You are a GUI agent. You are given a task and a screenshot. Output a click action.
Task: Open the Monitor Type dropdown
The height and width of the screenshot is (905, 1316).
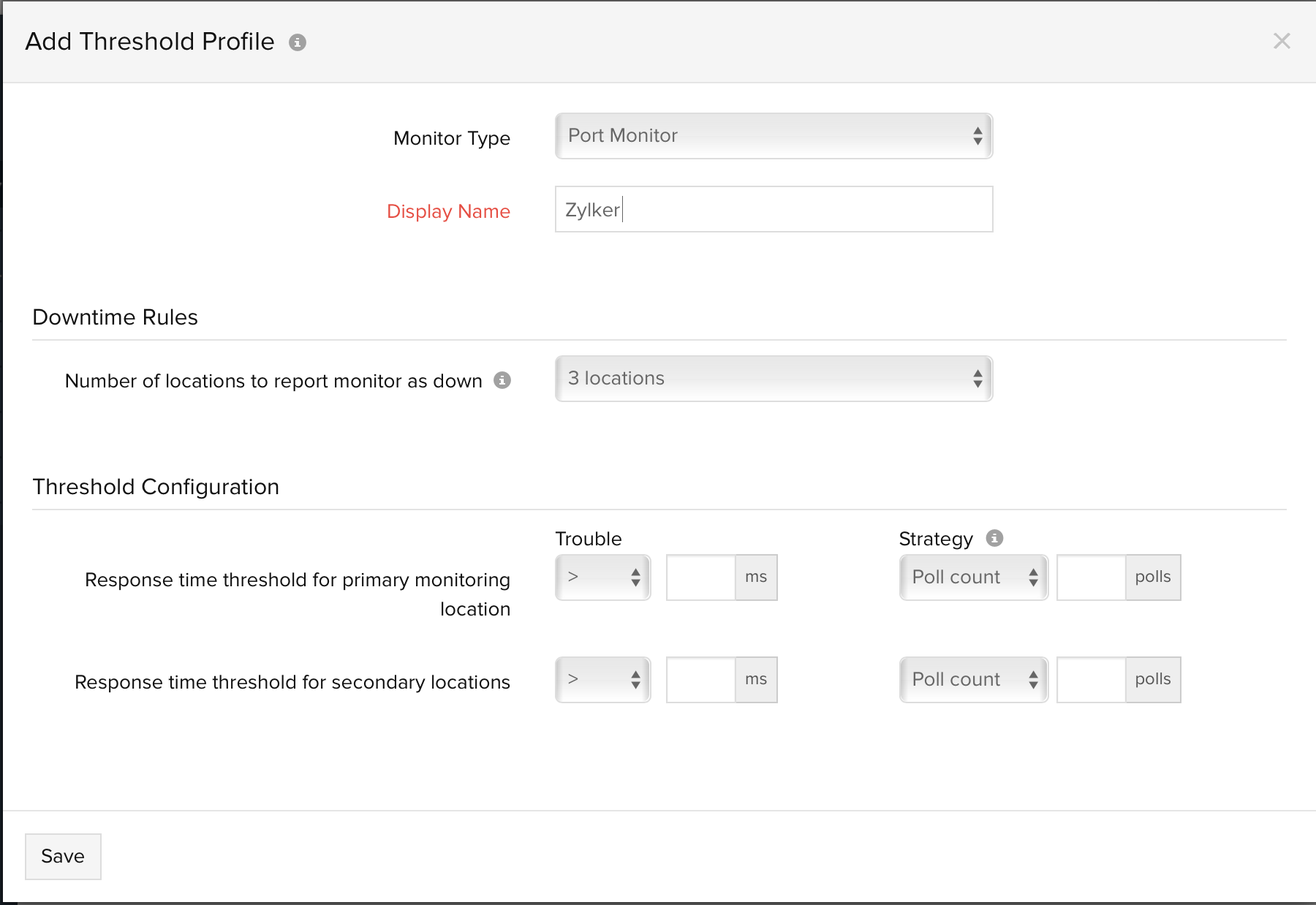point(774,136)
